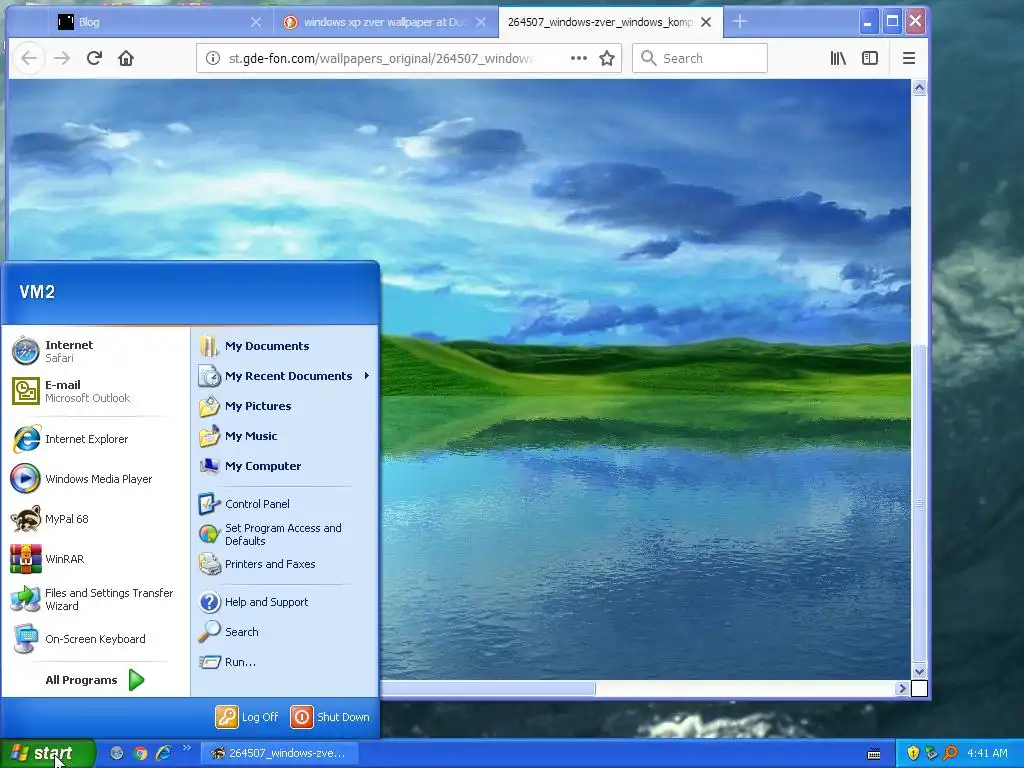Select the 264507_windows-zve taskbar button
This screenshot has width=1024, height=768.
click(x=280, y=753)
